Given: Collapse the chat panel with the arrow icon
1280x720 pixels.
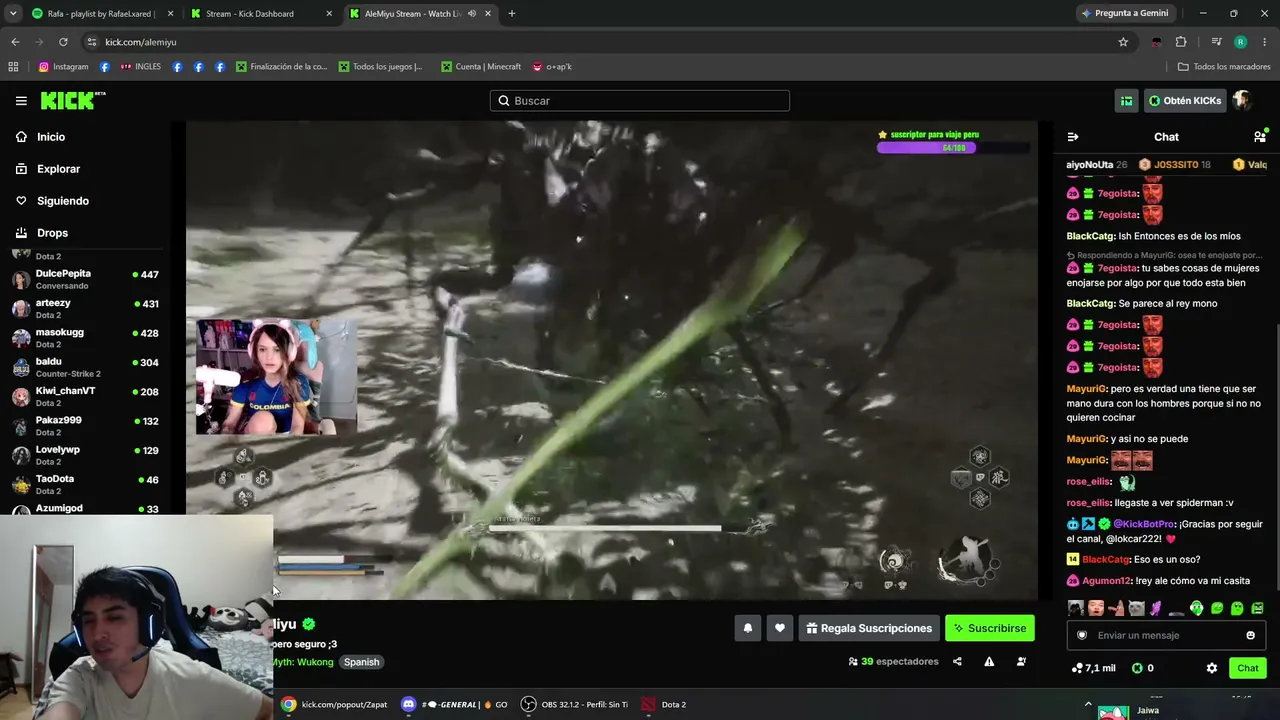Looking at the screenshot, I should (x=1073, y=137).
